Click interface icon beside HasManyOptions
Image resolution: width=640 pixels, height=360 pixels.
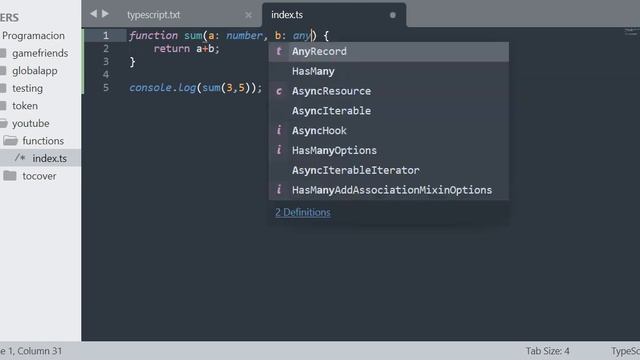tap(279, 150)
